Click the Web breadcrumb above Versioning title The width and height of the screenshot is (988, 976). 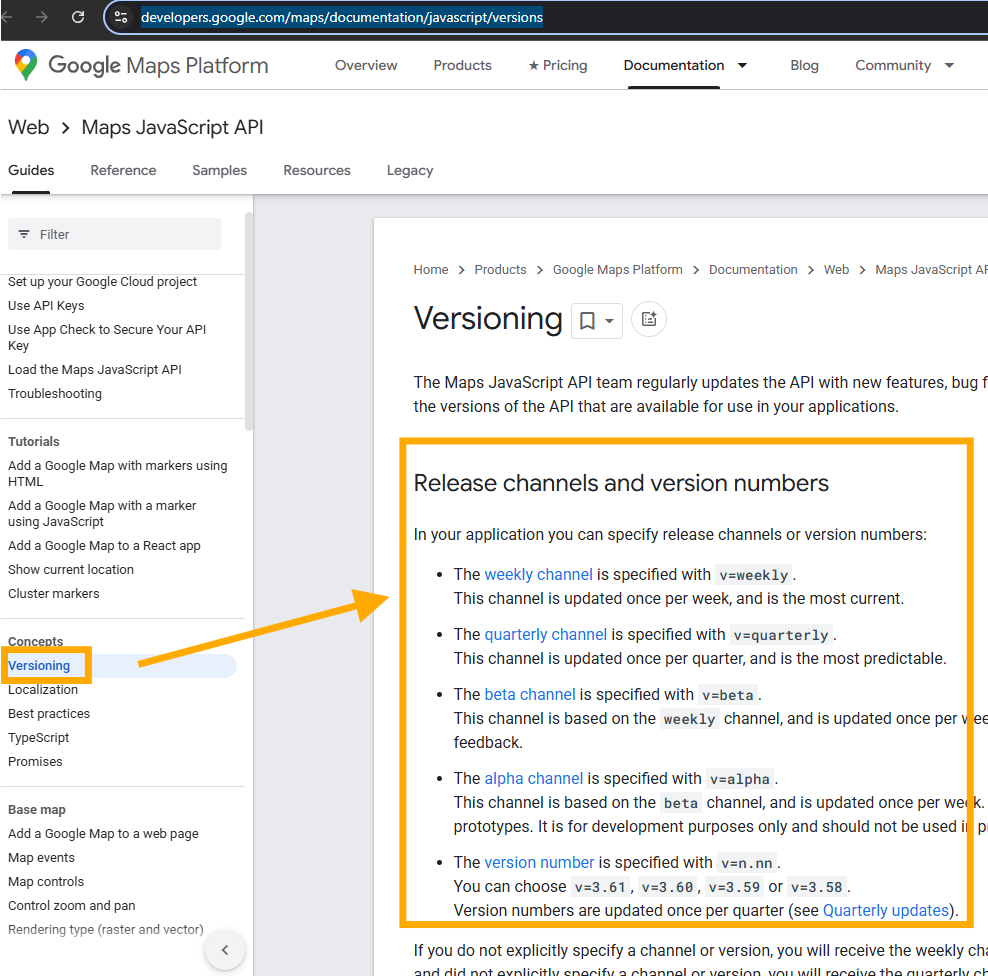(836, 270)
